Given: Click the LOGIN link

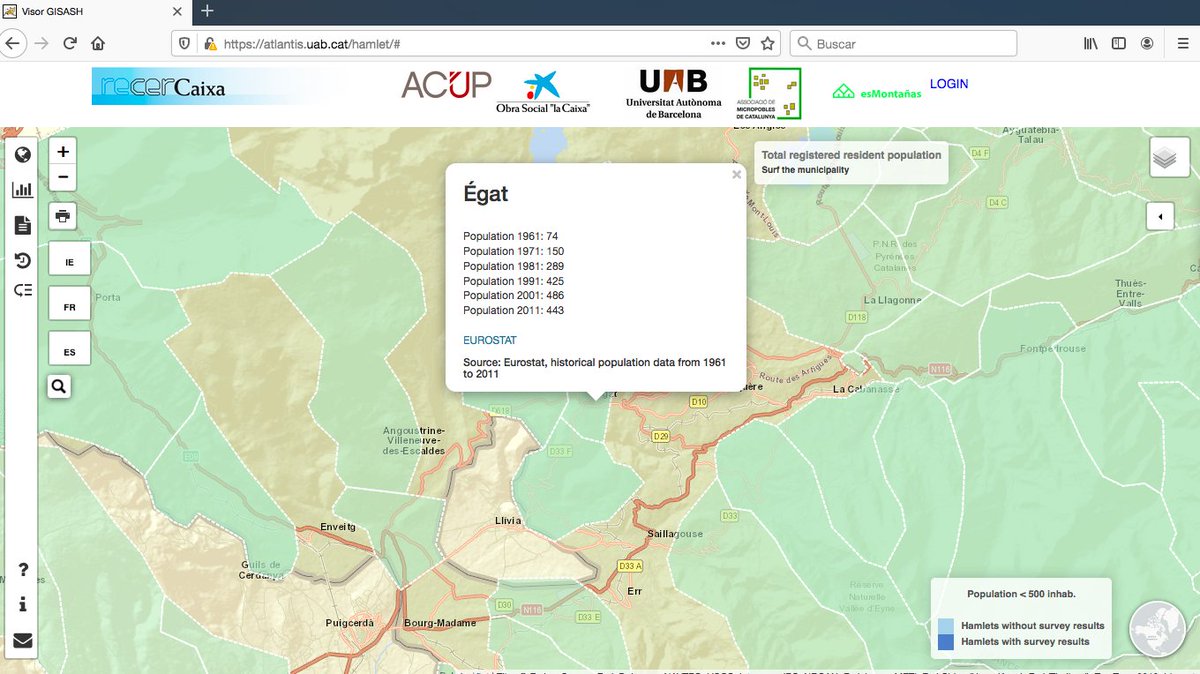Looking at the screenshot, I should coord(949,84).
